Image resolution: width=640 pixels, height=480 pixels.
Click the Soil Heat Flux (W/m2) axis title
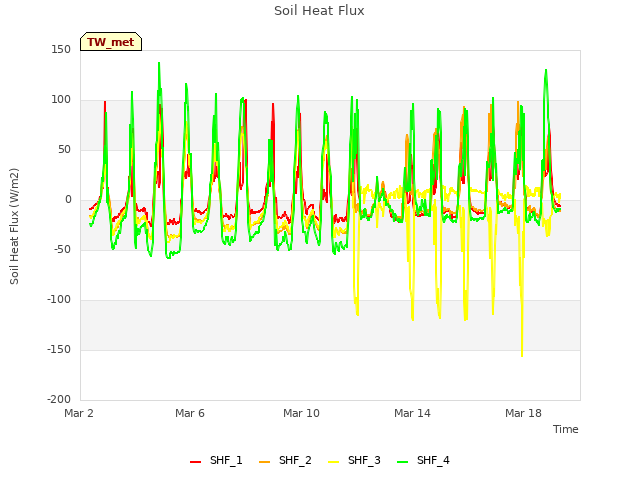pos(14,226)
